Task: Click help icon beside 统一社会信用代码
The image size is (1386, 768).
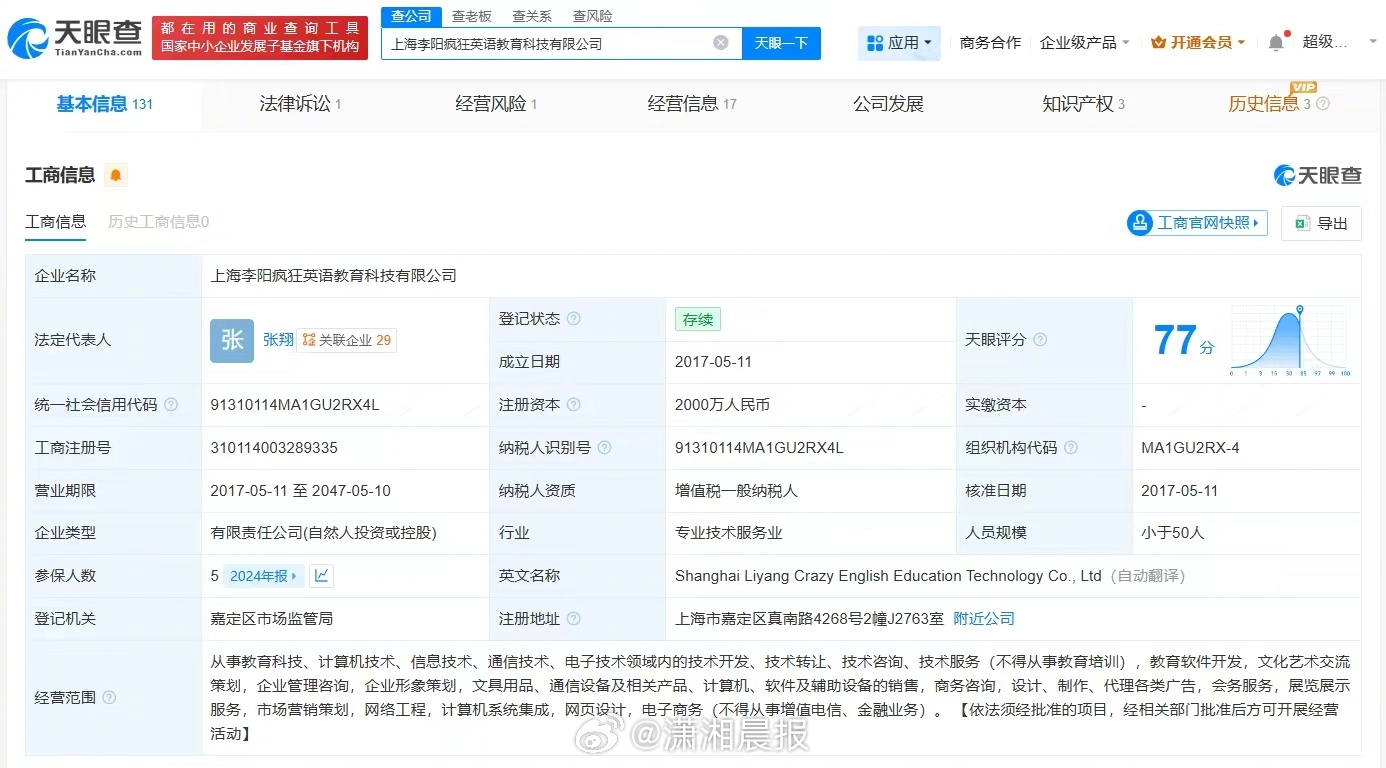Action: point(171,405)
